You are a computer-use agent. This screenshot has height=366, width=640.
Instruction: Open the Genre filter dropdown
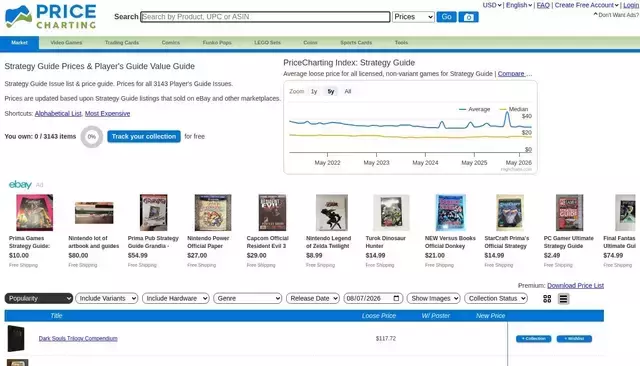pyautogui.click(x=247, y=298)
